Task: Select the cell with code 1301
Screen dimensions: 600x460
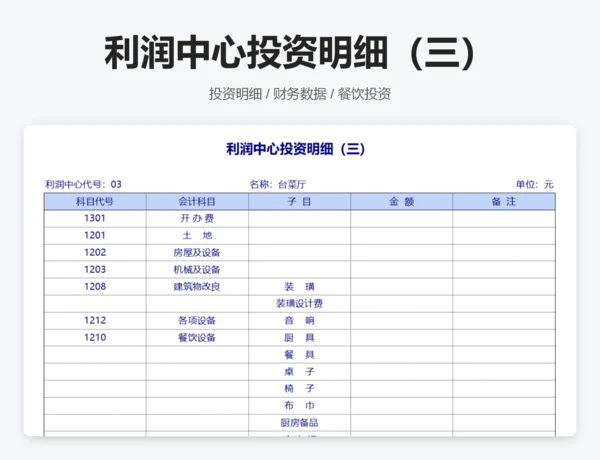Action: point(95,219)
